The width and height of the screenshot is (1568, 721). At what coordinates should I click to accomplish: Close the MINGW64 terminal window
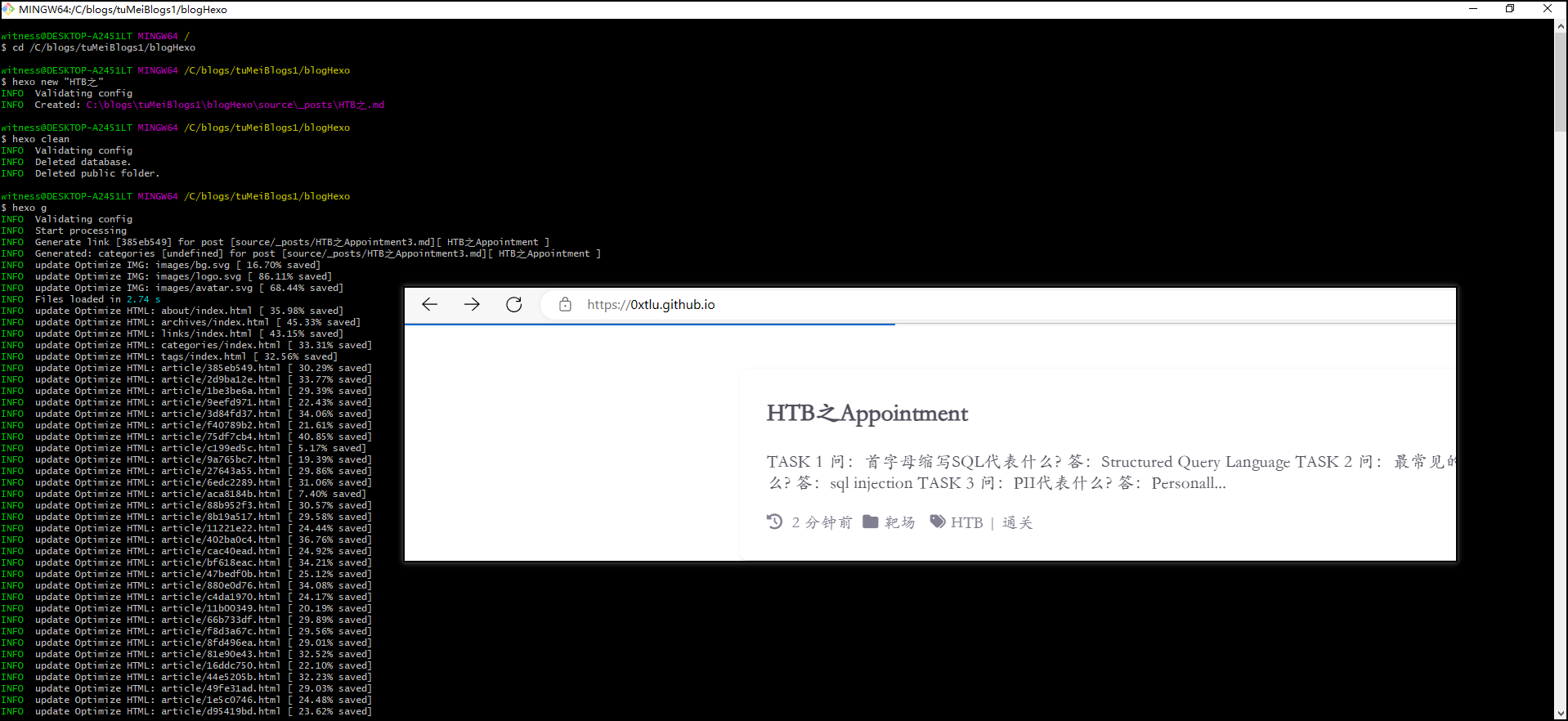pyautogui.click(x=1548, y=9)
